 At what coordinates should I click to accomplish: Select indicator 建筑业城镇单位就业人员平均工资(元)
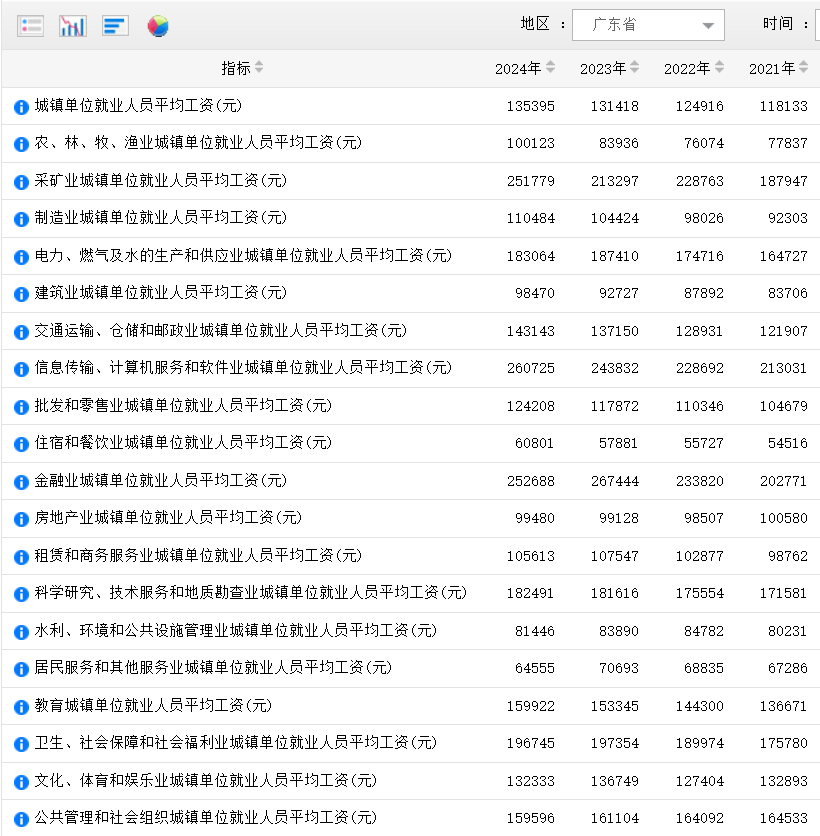tap(160, 293)
